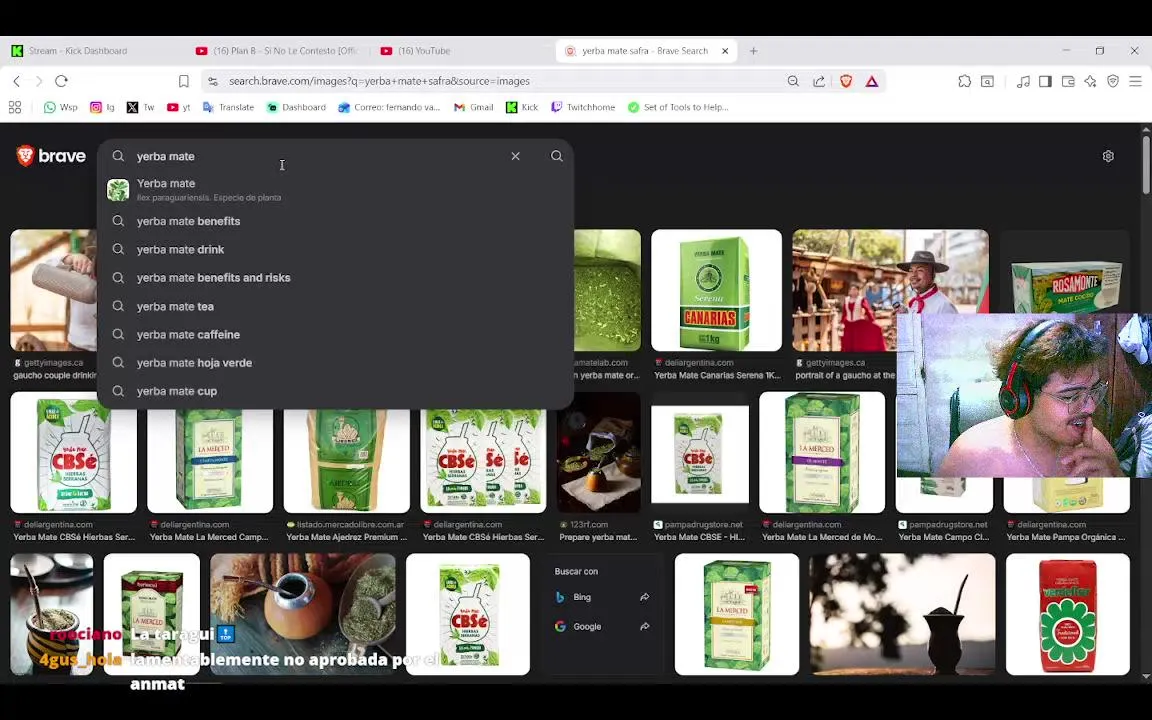Screen dimensions: 1152x720
Task: Open Brave Shields lion icon
Action: [846, 82]
